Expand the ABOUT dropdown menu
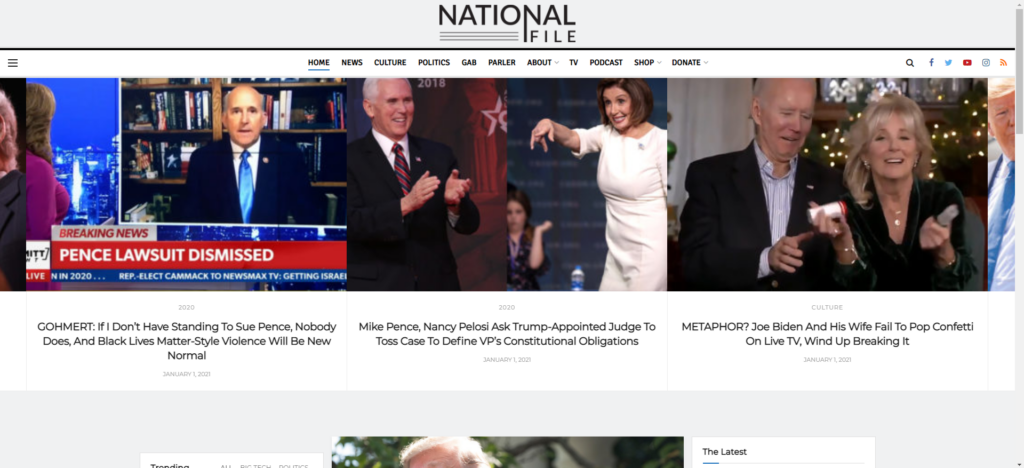This screenshot has height=468, width=1024. point(543,63)
